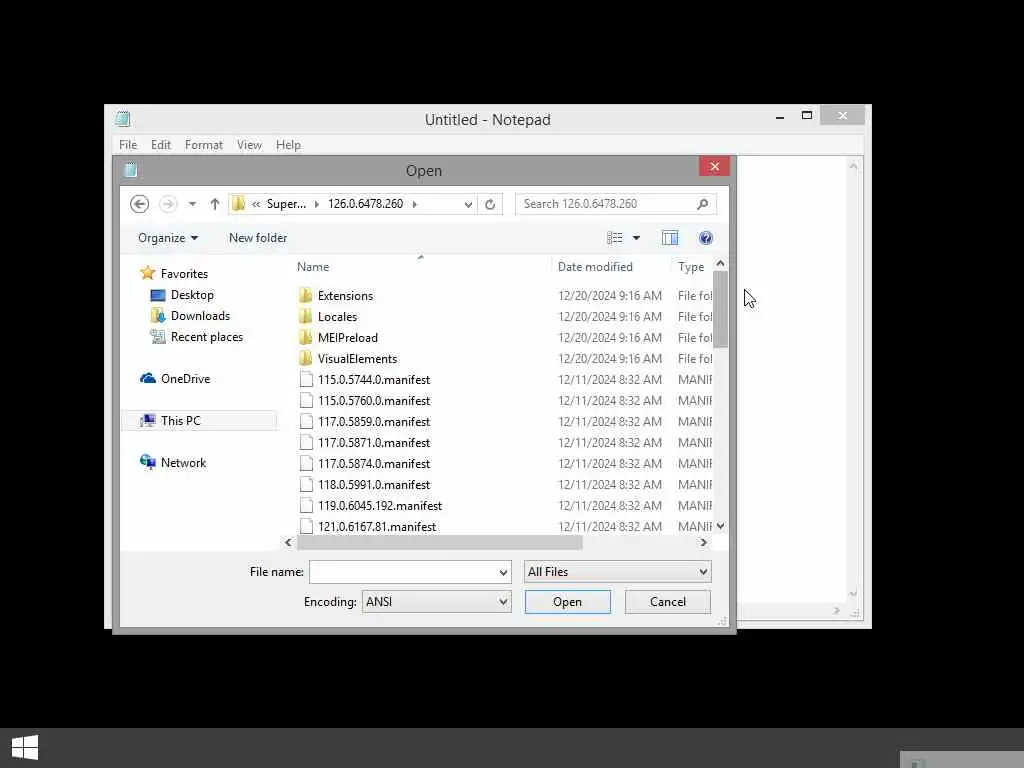Show the preview pane

(x=670, y=238)
